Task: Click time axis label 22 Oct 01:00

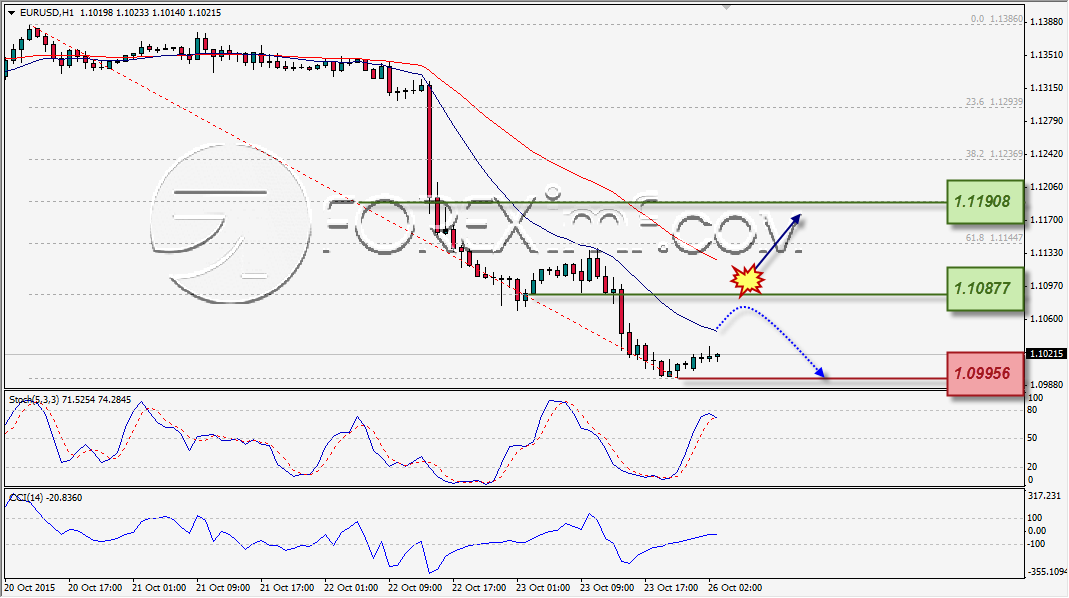Action: pos(351,587)
